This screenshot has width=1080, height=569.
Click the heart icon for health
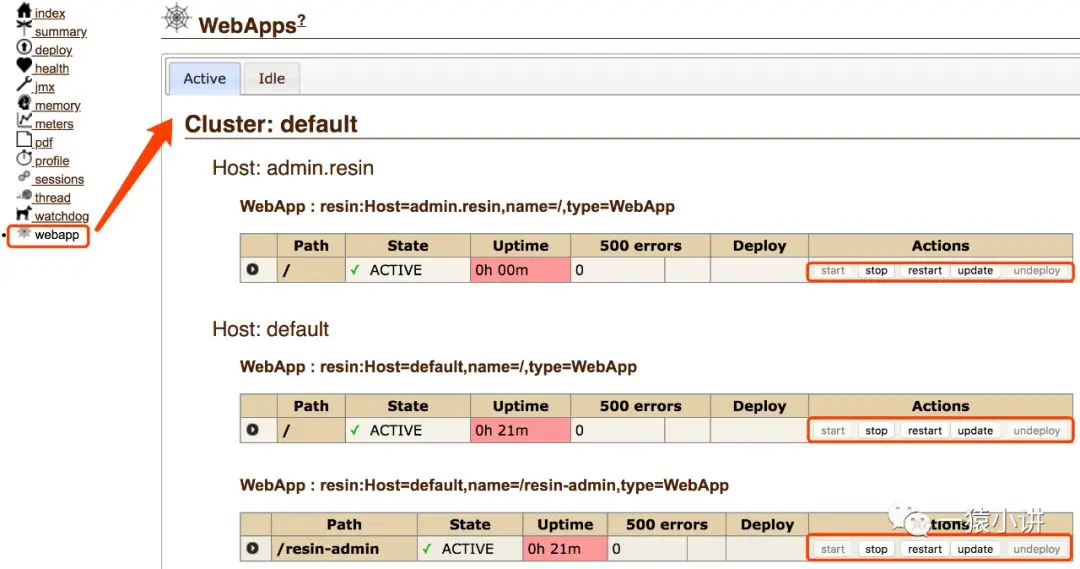[x=24, y=65]
